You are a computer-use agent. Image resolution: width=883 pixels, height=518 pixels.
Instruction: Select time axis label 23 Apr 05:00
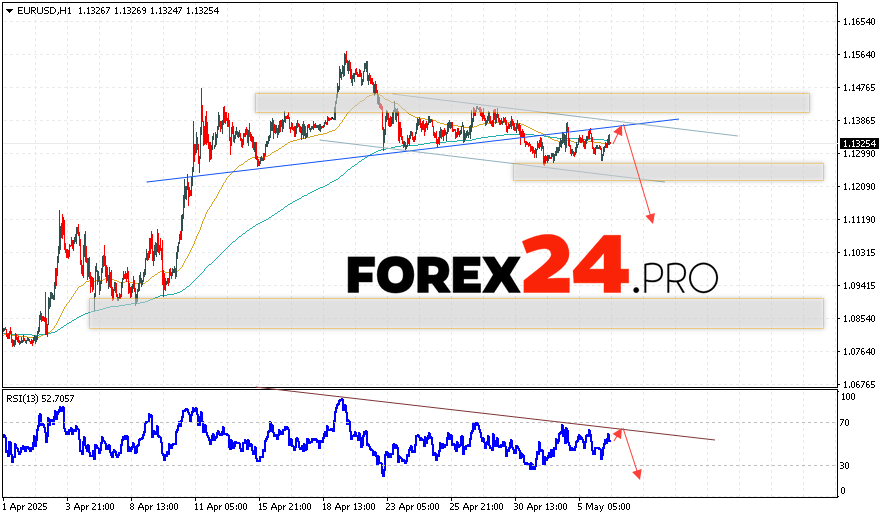413,507
